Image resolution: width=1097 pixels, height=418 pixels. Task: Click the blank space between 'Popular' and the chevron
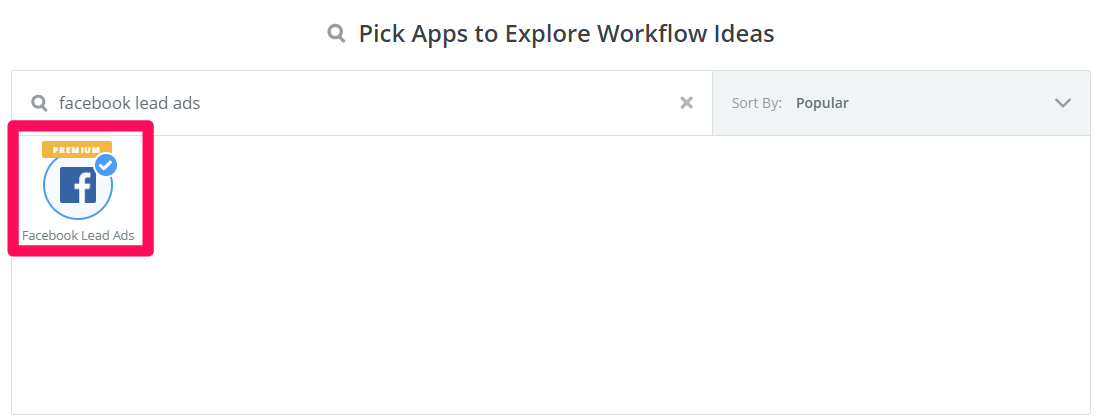(x=950, y=103)
